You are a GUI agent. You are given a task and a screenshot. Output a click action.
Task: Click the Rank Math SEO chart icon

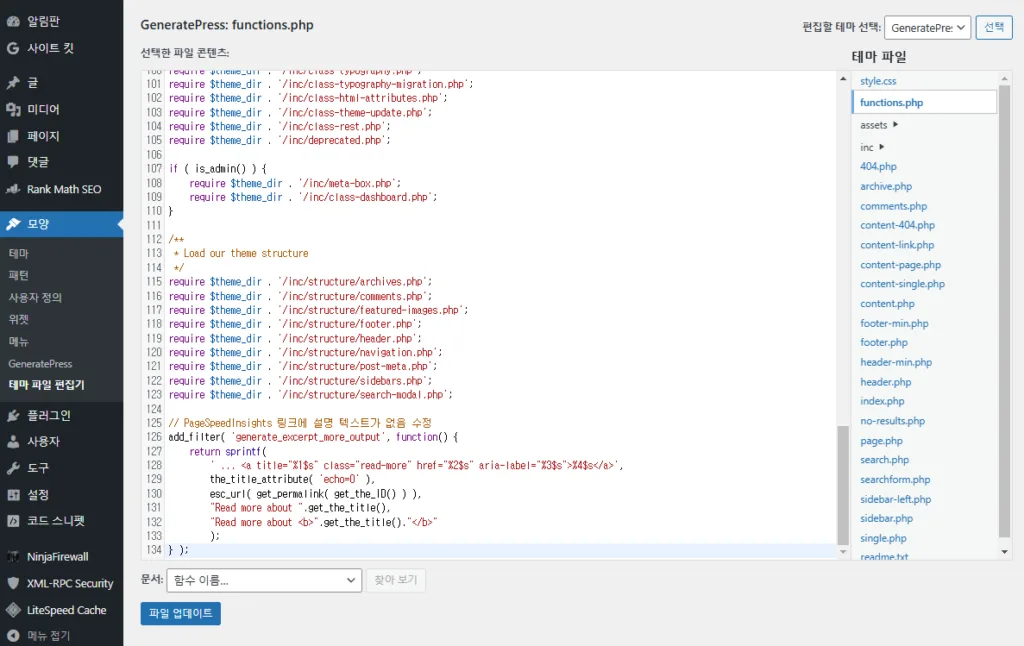pyautogui.click(x=13, y=189)
